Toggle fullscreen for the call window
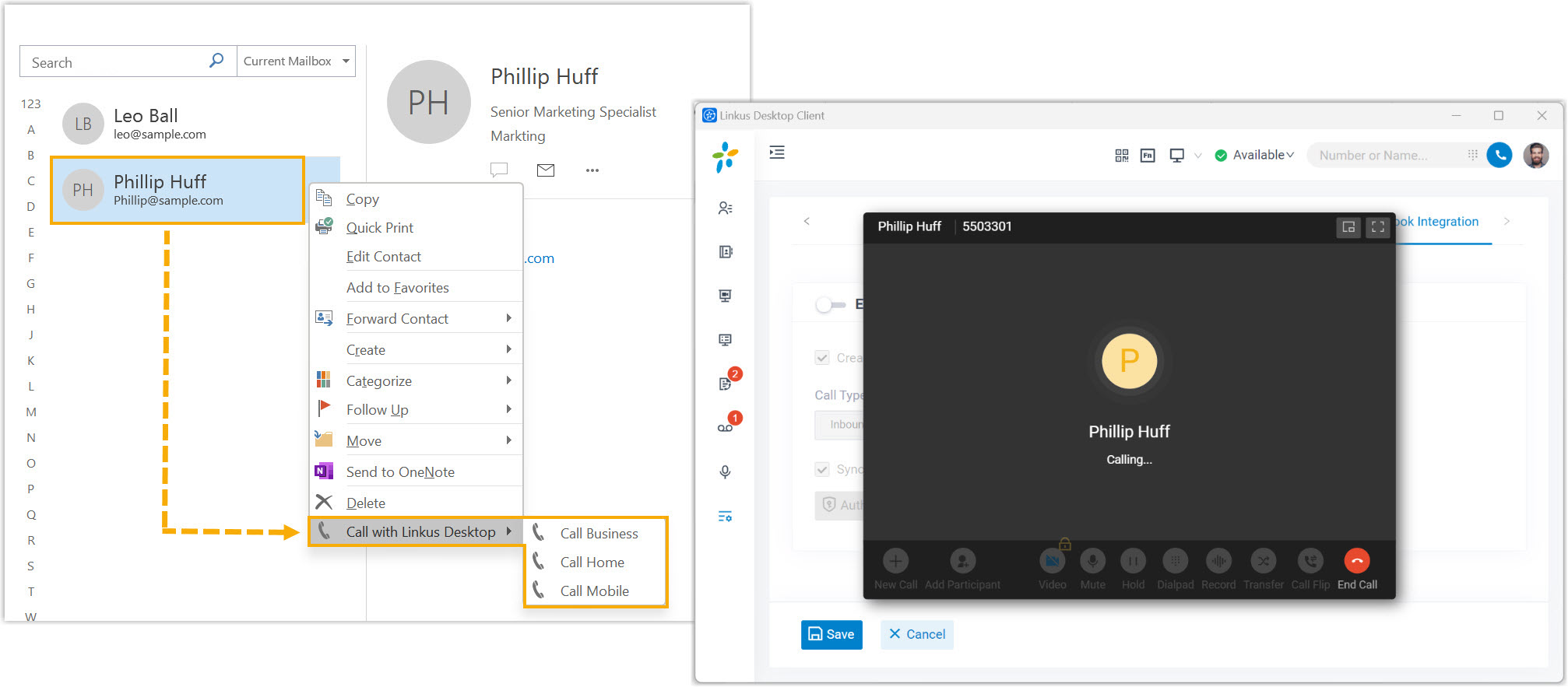The height and width of the screenshot is (687, 1568). (x=1378, y=227)
